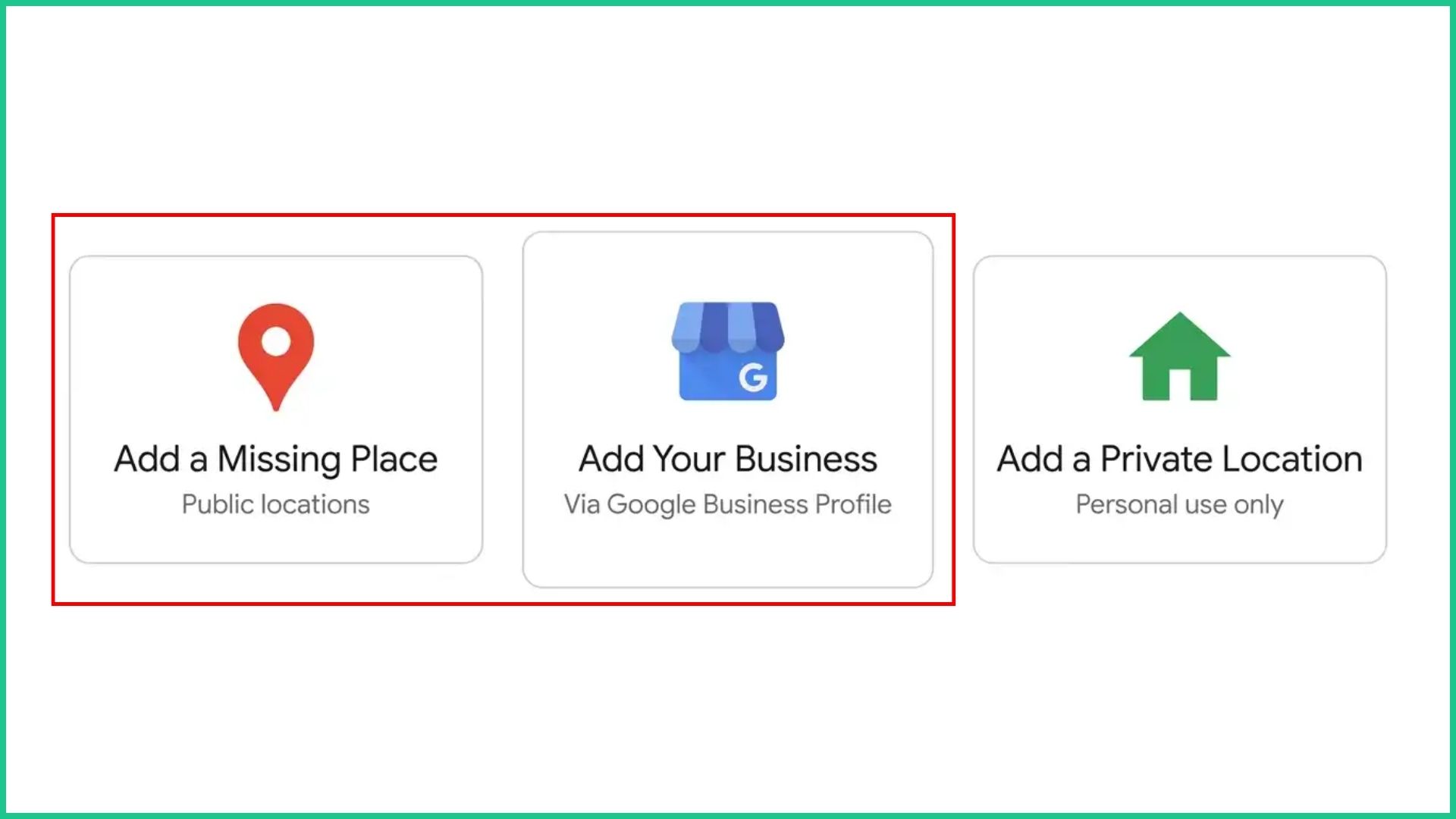Click the red map pin icon
Image resolution: width=1456 pixels, height=819 pixels.
click(276, 357)
